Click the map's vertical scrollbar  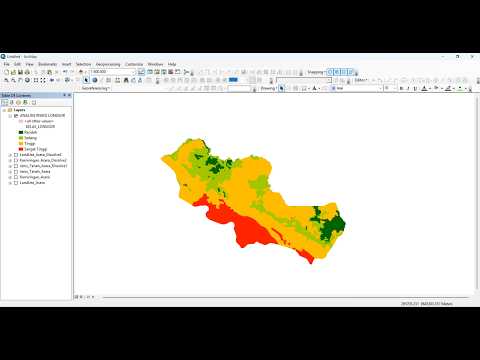click(477, 193)
